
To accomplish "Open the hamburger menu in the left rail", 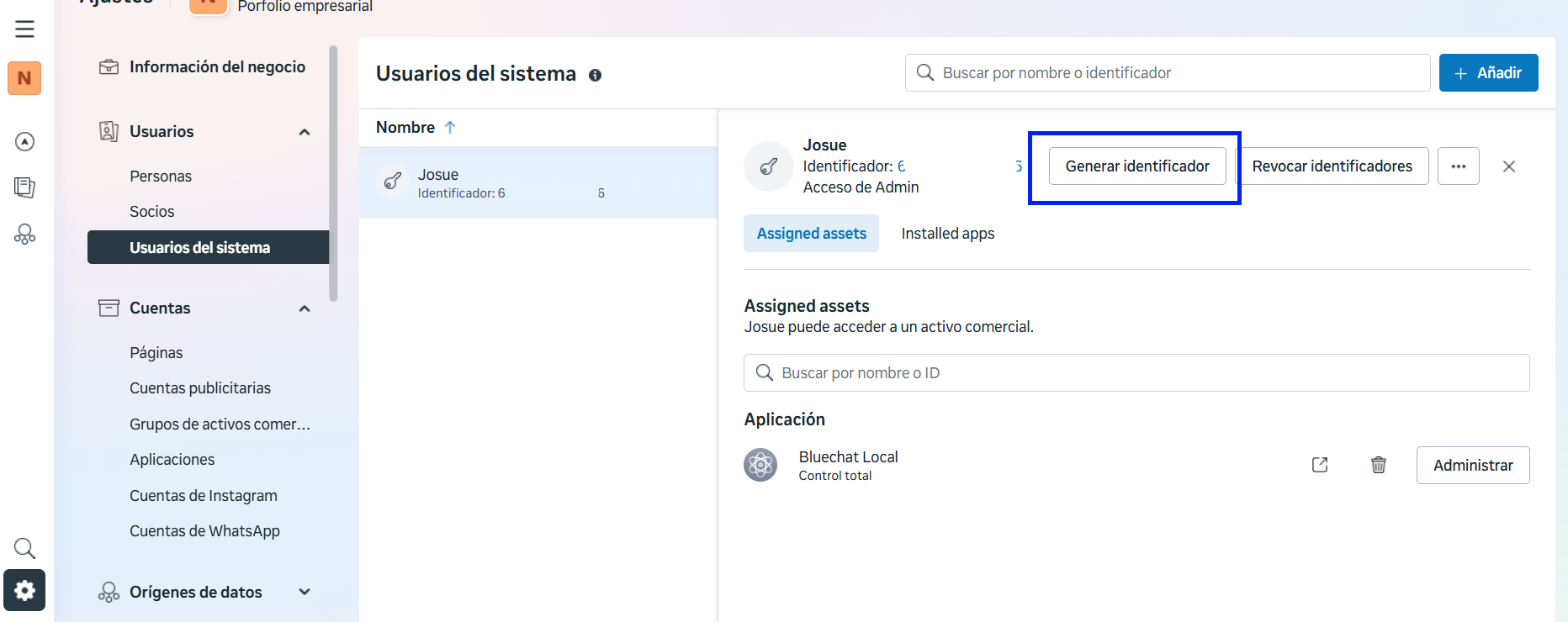I will click(x=24, y=29).
